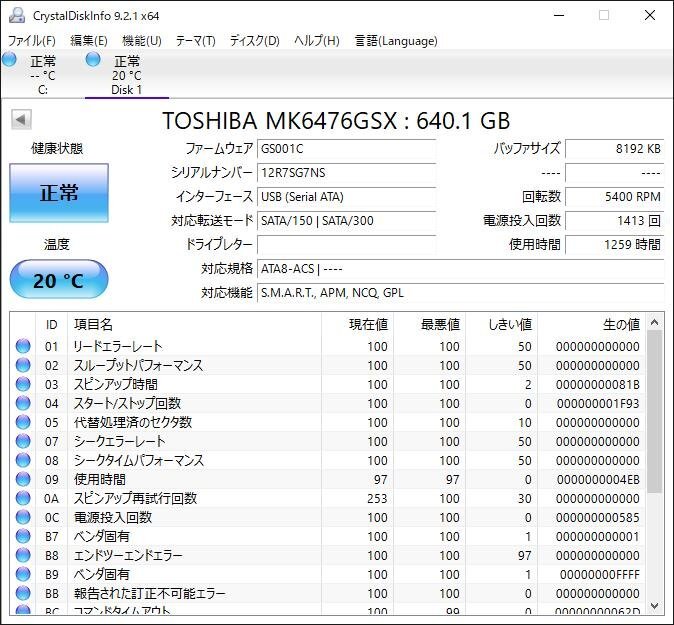
Task: Click status orb for リードエラーレート row
Action: (x=23, y=347)
